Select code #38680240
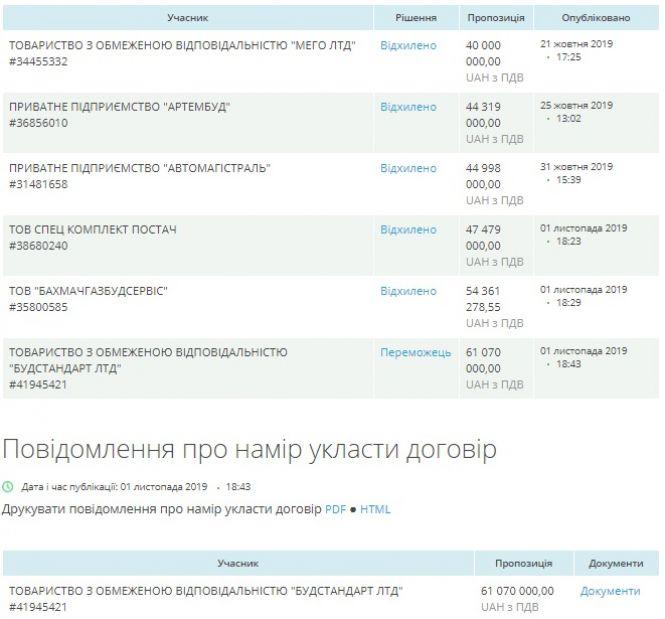This screenshot has height=619, width=665. tap(38, 246)
